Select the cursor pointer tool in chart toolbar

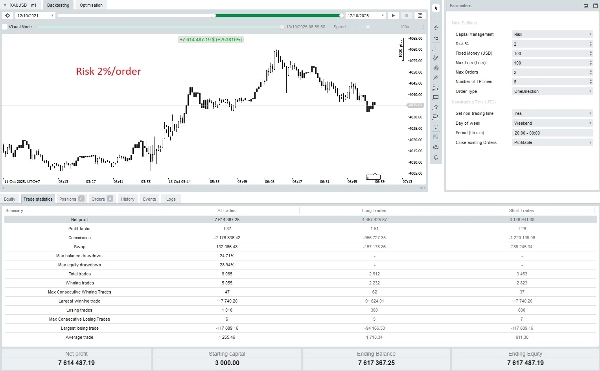[x=436, y=8]
